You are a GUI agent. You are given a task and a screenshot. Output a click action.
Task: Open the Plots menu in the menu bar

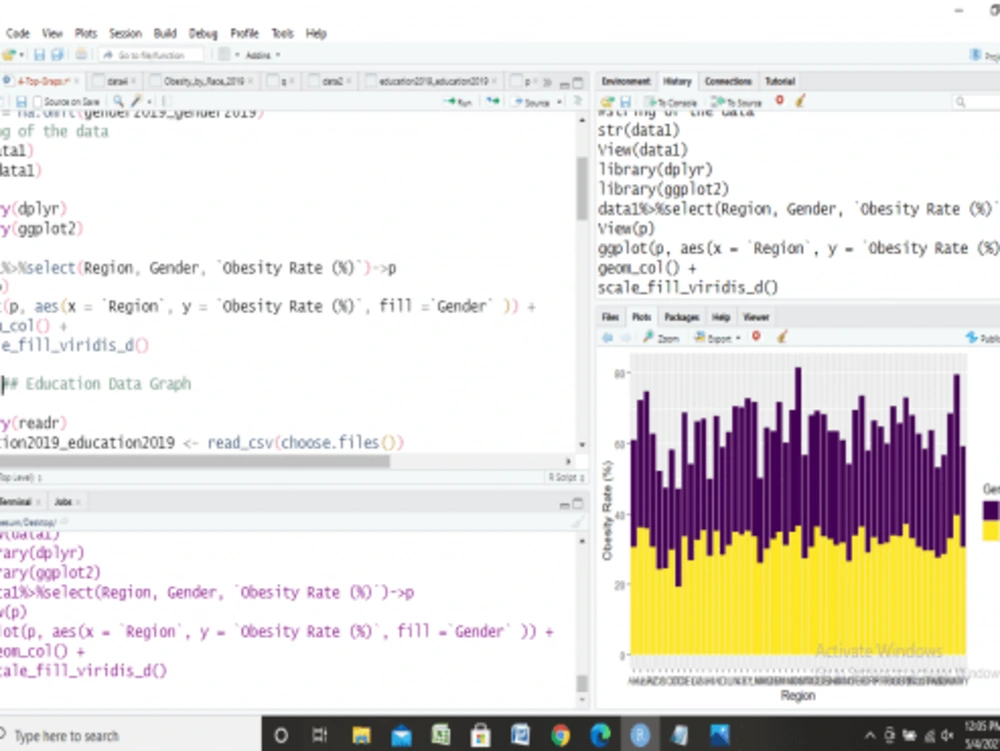pos(85,33)
